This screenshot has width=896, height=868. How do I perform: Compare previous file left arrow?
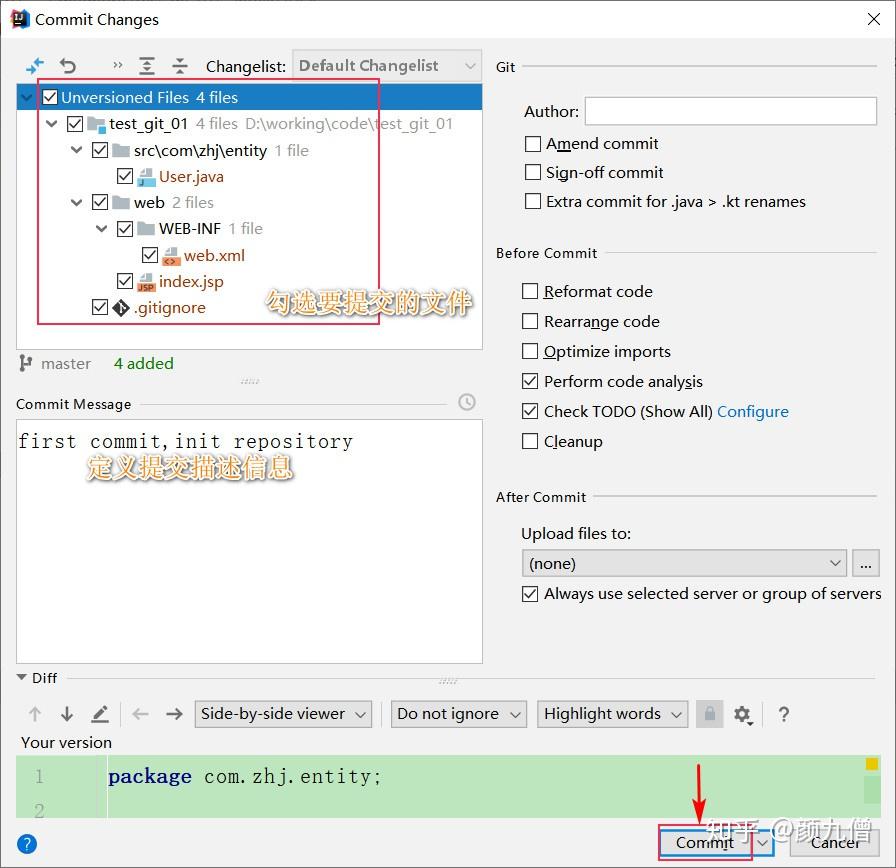click(x=140, y=714)
